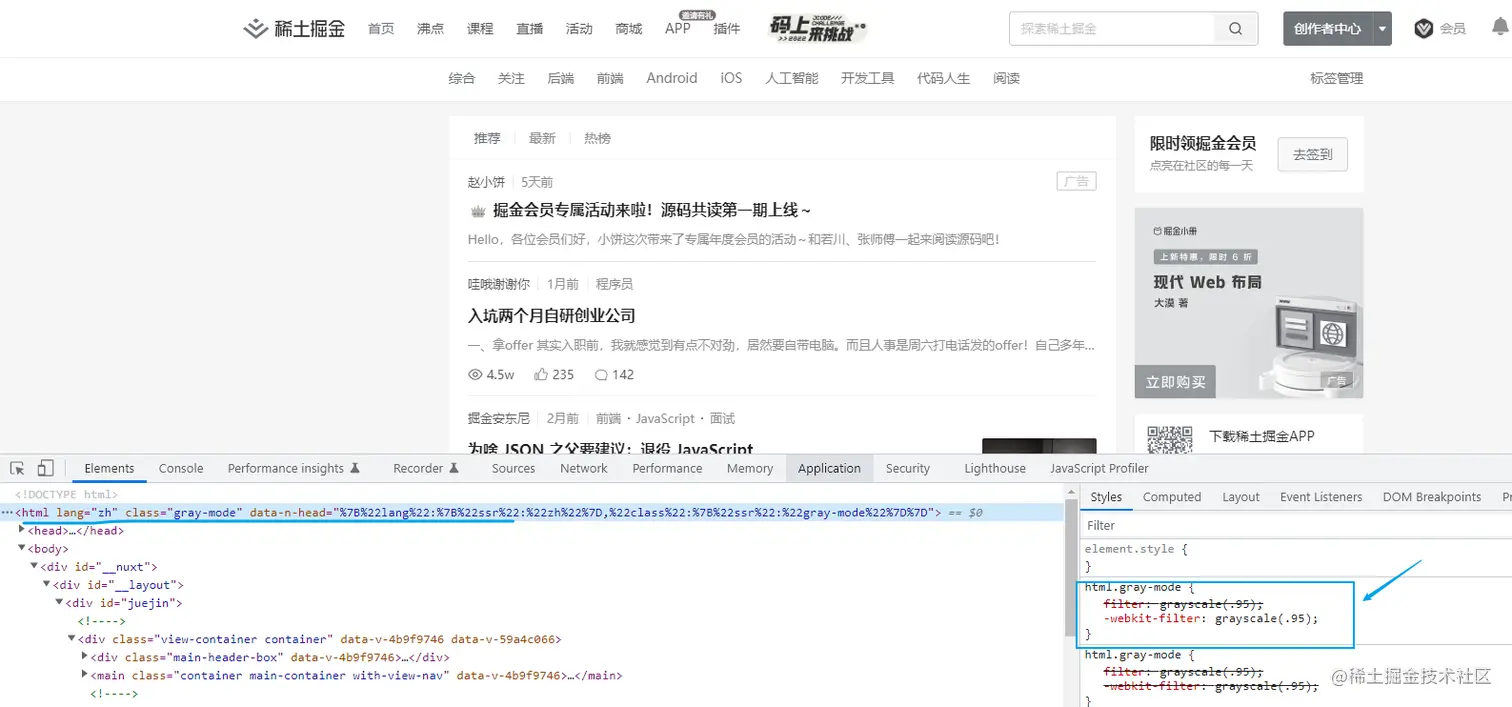This screenshot has height=707, width=1512.
Task: Select the Application tab
Action: (x=829, y=468)
